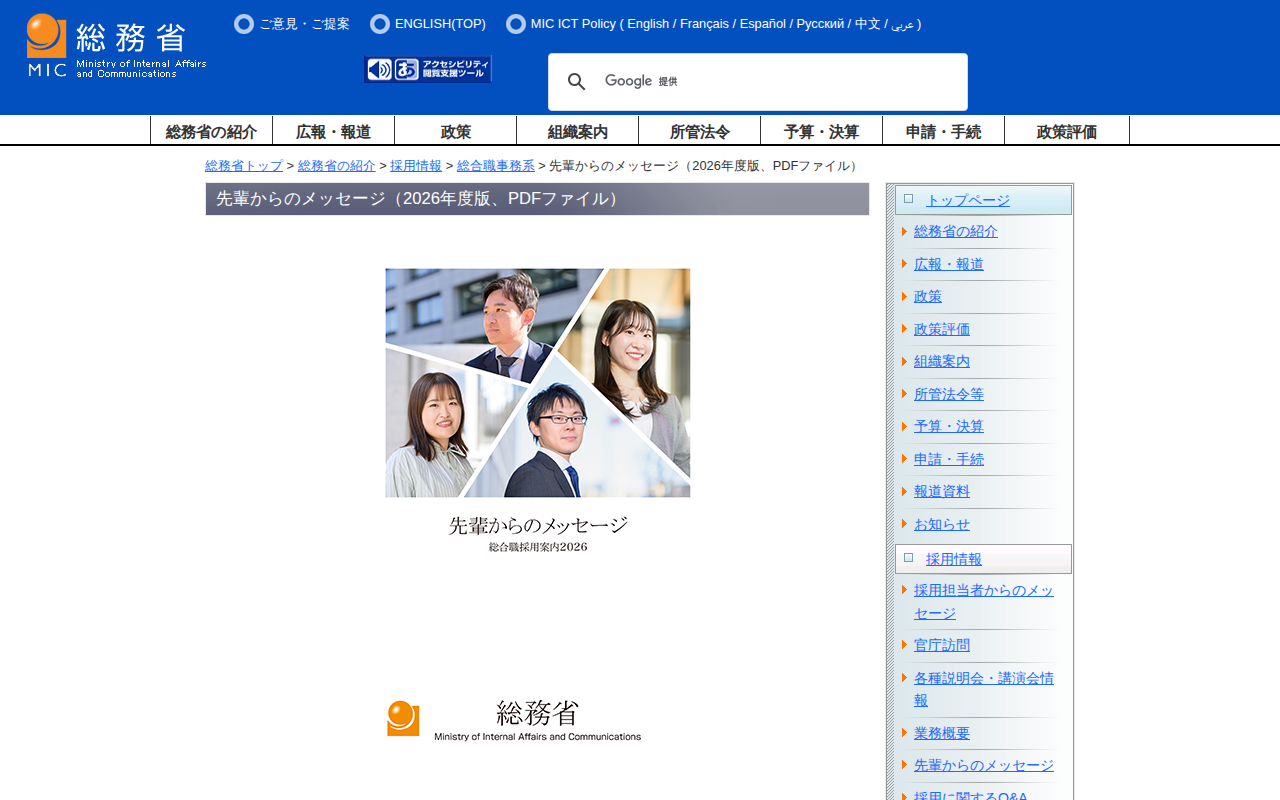Click the square icon beside sidebar 採用情報
The height and width of the screenshot is (800, 1280).
[908, 558]
